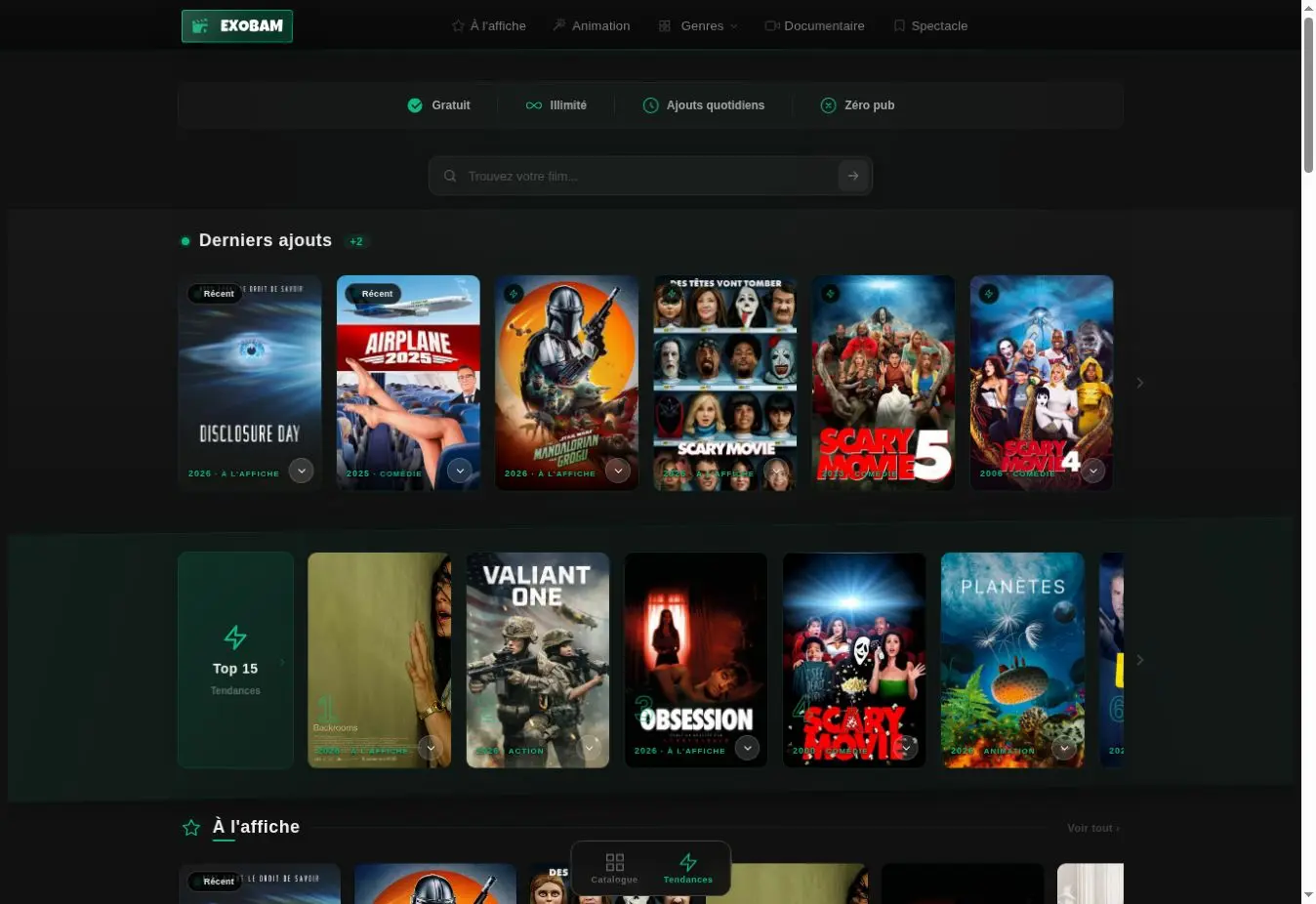This screenshot has height=904, width=1316.
Task: Click the search arrow submit button
Action: [x=853, y=176]
